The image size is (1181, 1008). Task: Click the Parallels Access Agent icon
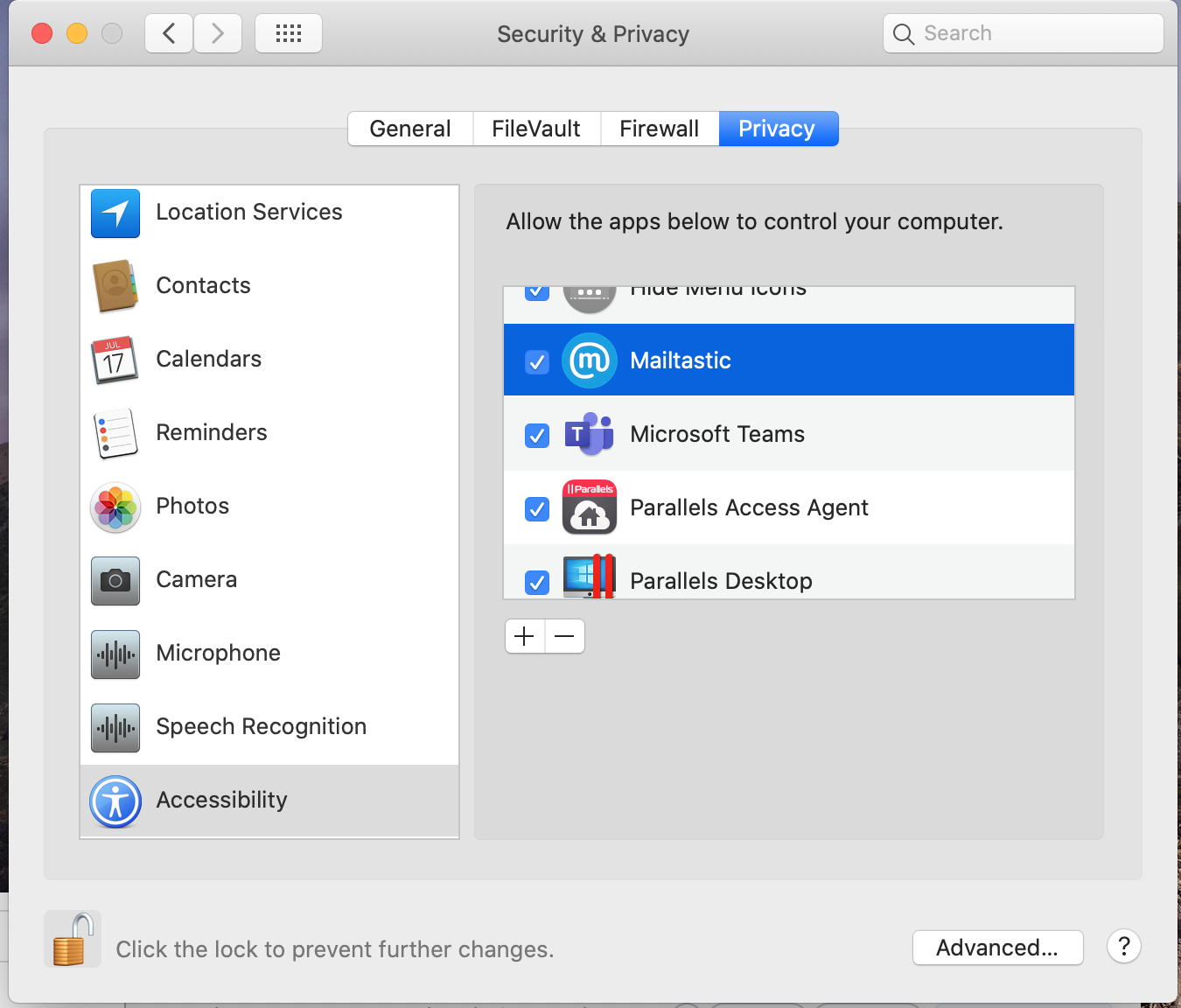(x=590, y=507)
